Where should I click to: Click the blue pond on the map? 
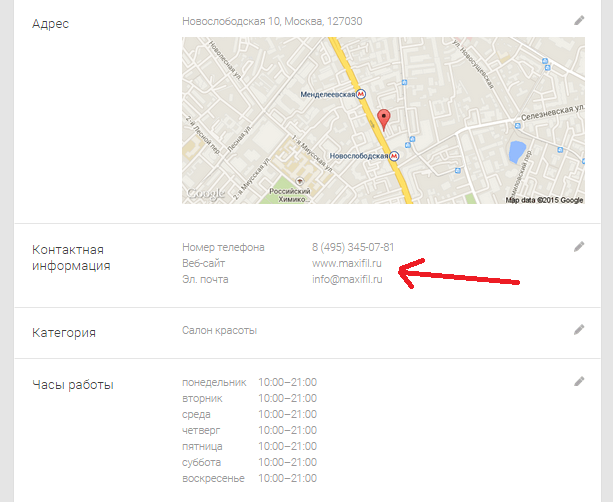click(x=516, y=152)
